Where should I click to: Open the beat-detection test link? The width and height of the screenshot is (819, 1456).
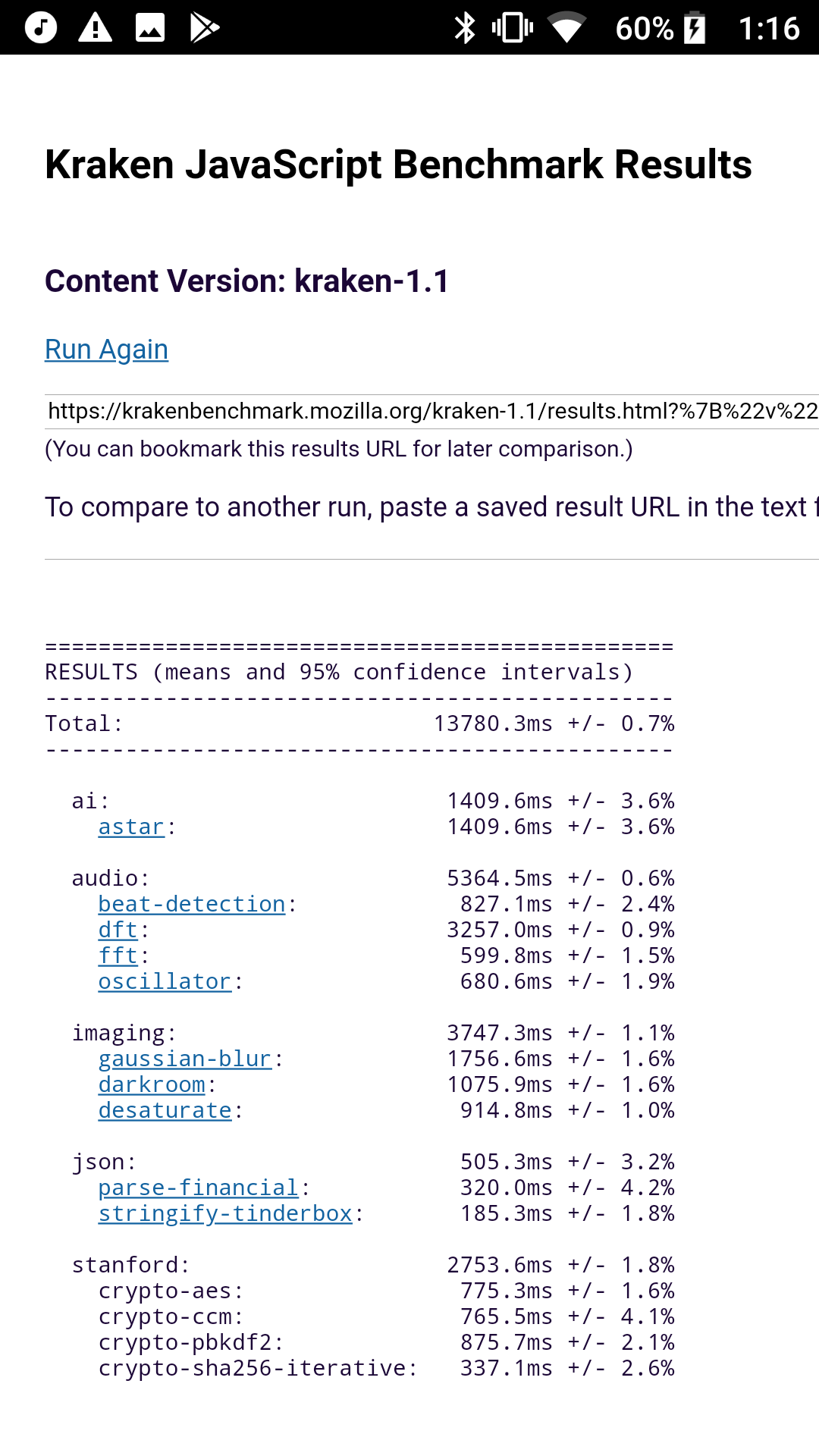click(x=192, y=904)
